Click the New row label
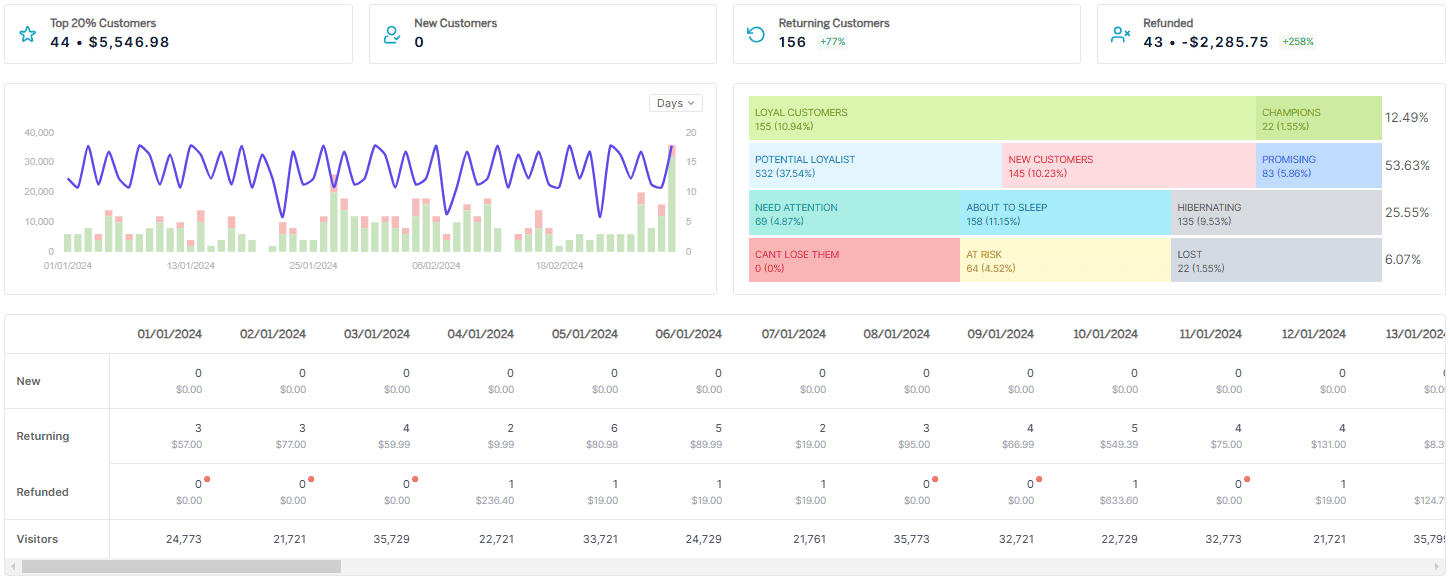 coord(29,381)
